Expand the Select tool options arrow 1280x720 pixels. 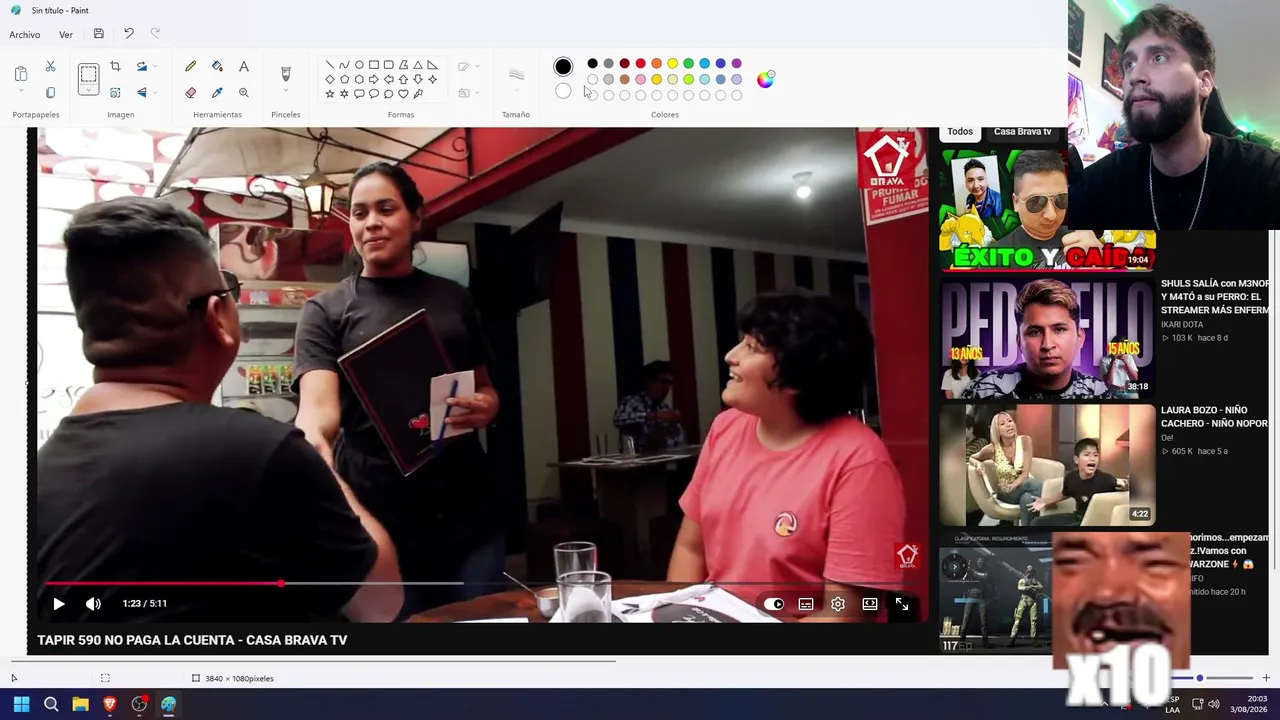point(89,90)
